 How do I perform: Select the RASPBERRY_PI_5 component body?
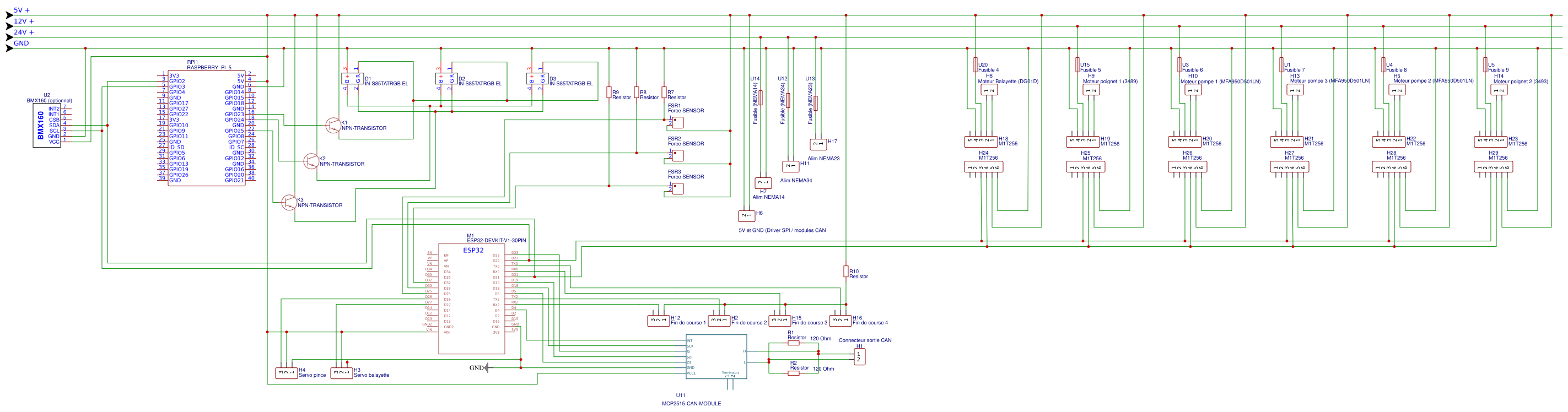click(x=206, y=127)
